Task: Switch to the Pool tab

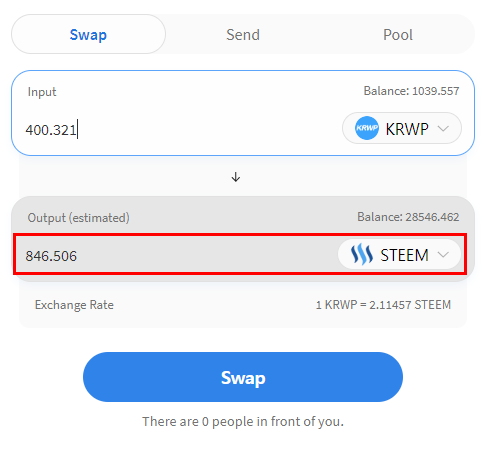Action: [x=398, y=35]
